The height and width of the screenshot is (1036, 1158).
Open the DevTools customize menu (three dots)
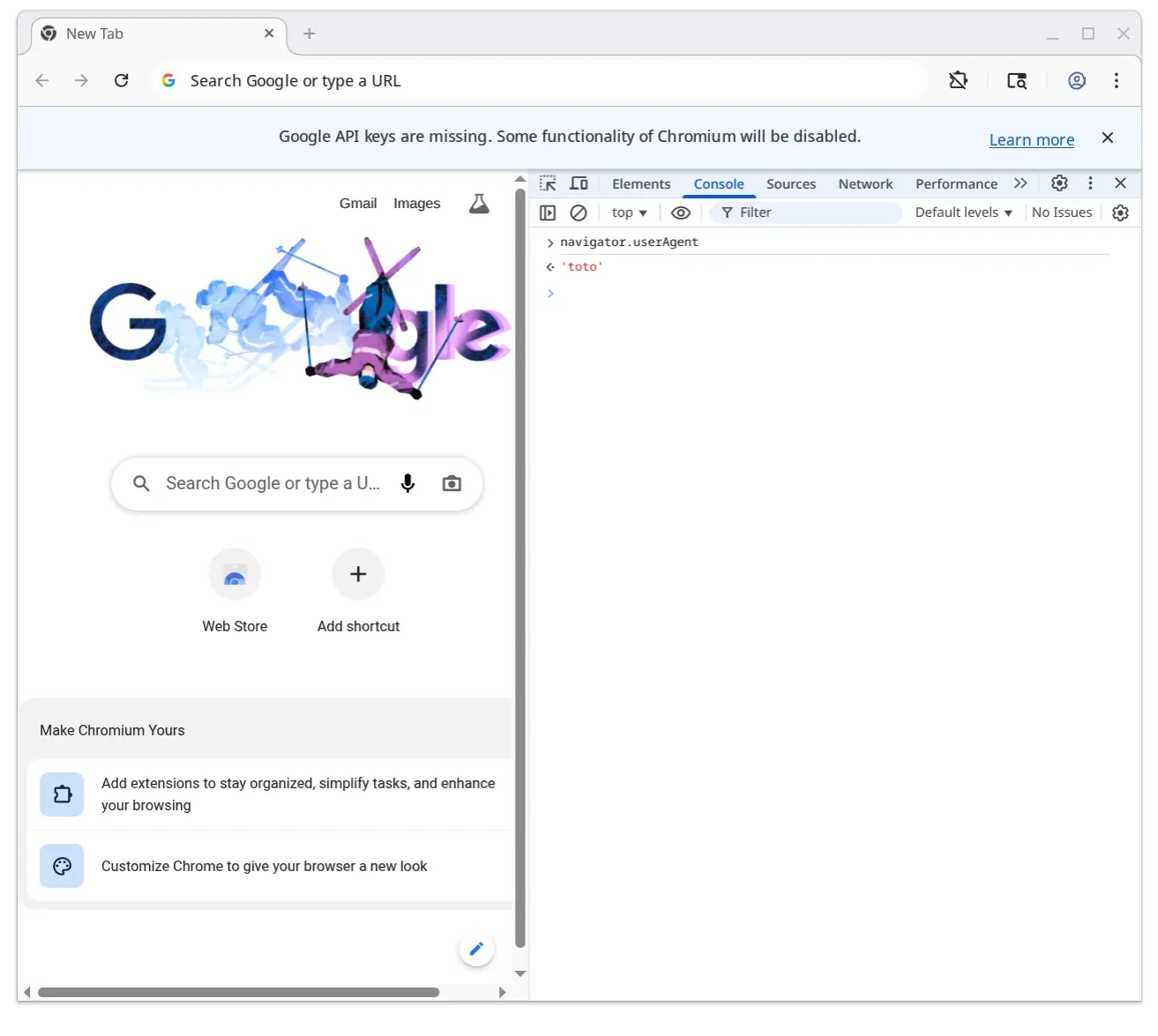[1091, 183]
